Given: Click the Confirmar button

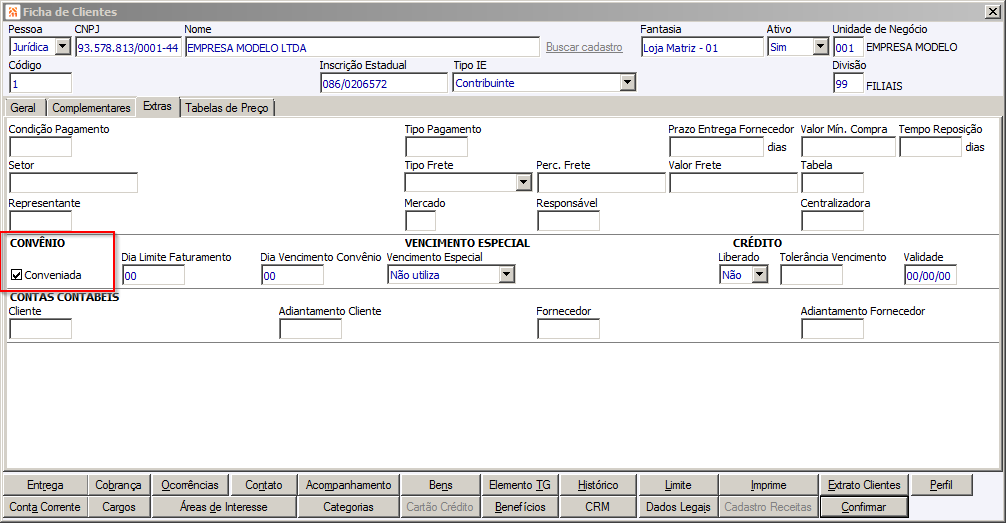Looking at the screenshot, I should (864, 507).
